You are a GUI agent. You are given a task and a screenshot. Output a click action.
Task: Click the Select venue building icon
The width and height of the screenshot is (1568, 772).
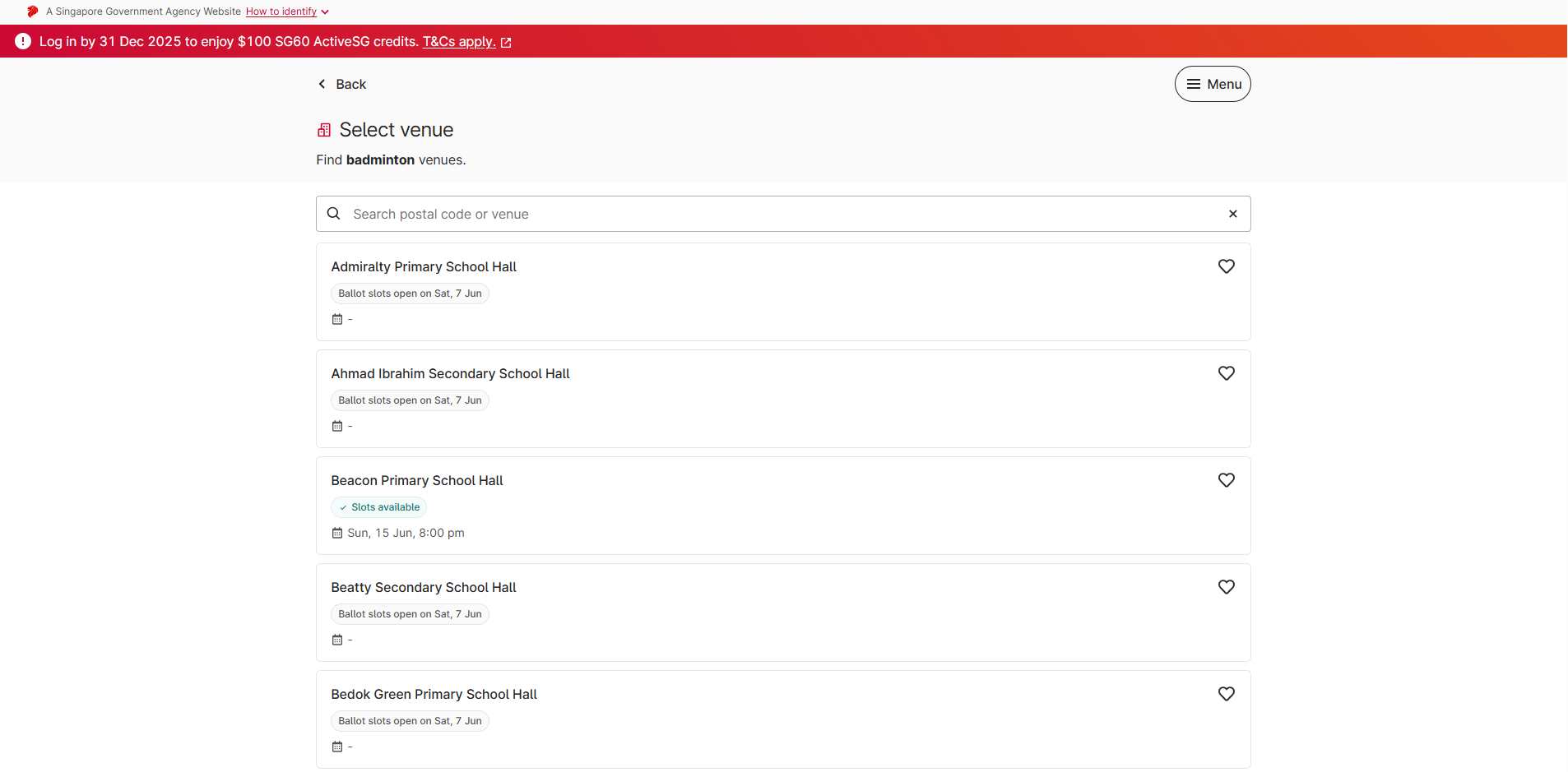[324, 130]
